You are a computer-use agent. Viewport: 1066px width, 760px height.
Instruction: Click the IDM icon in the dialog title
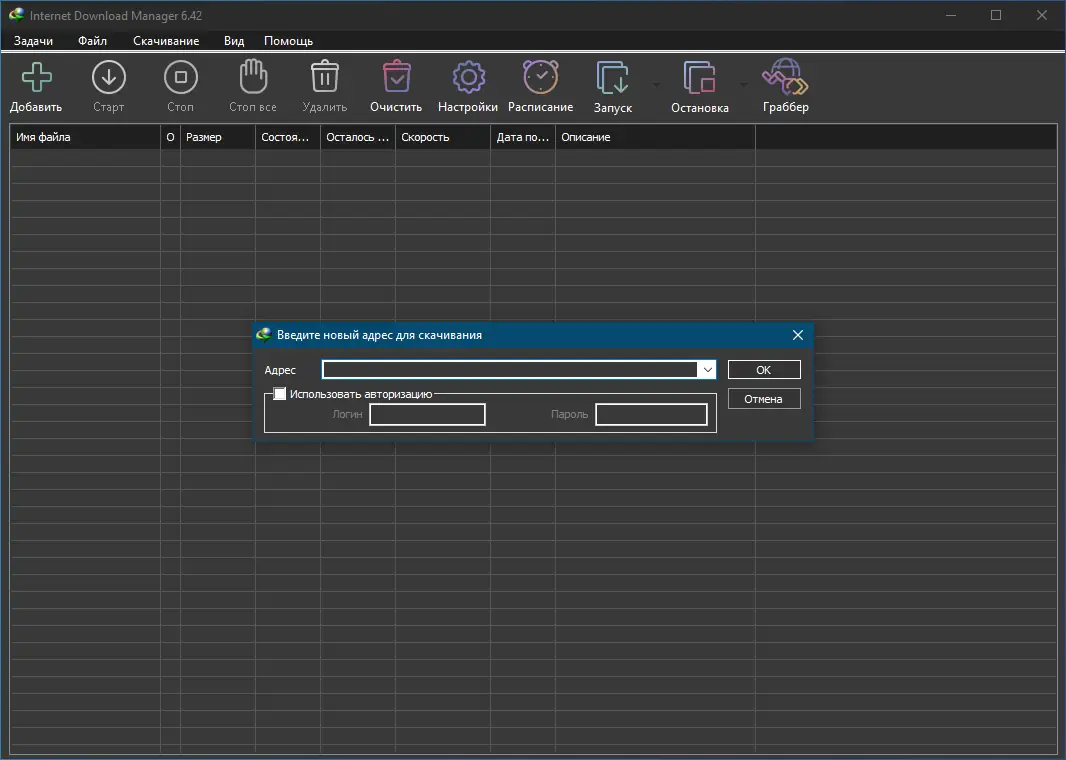(263, 334)
